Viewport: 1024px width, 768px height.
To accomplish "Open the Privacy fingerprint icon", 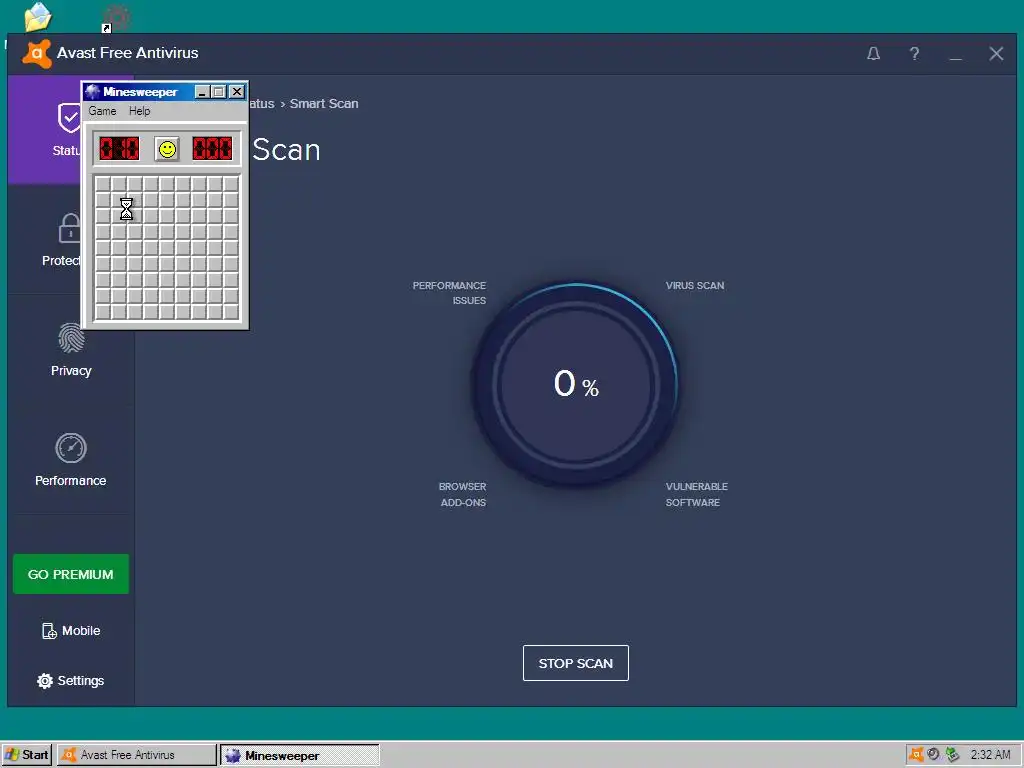I will point(71,338).
